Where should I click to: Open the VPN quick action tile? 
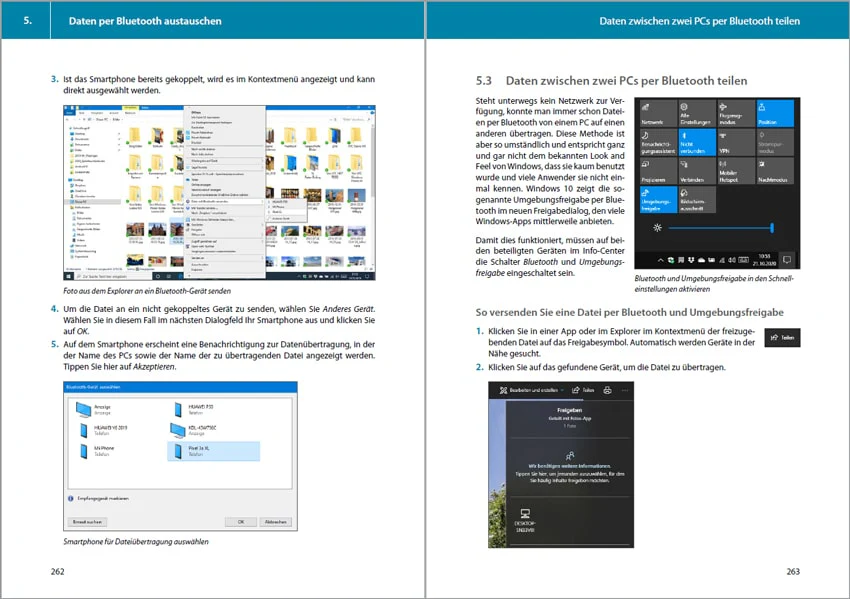click(736, 142)
